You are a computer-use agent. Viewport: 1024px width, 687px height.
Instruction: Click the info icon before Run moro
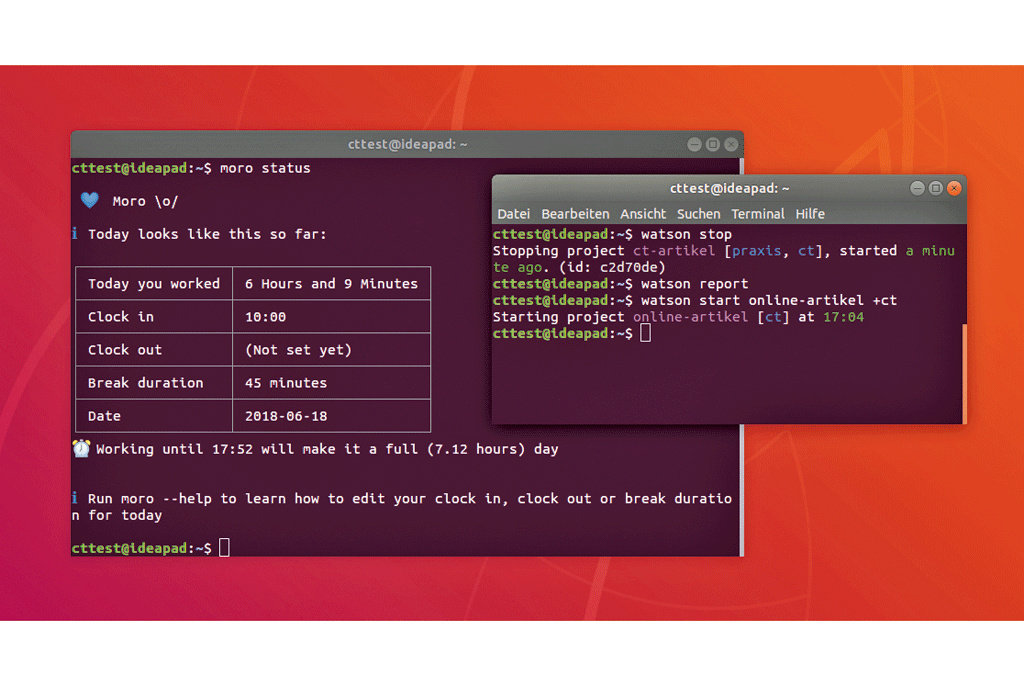pos(74,498)
